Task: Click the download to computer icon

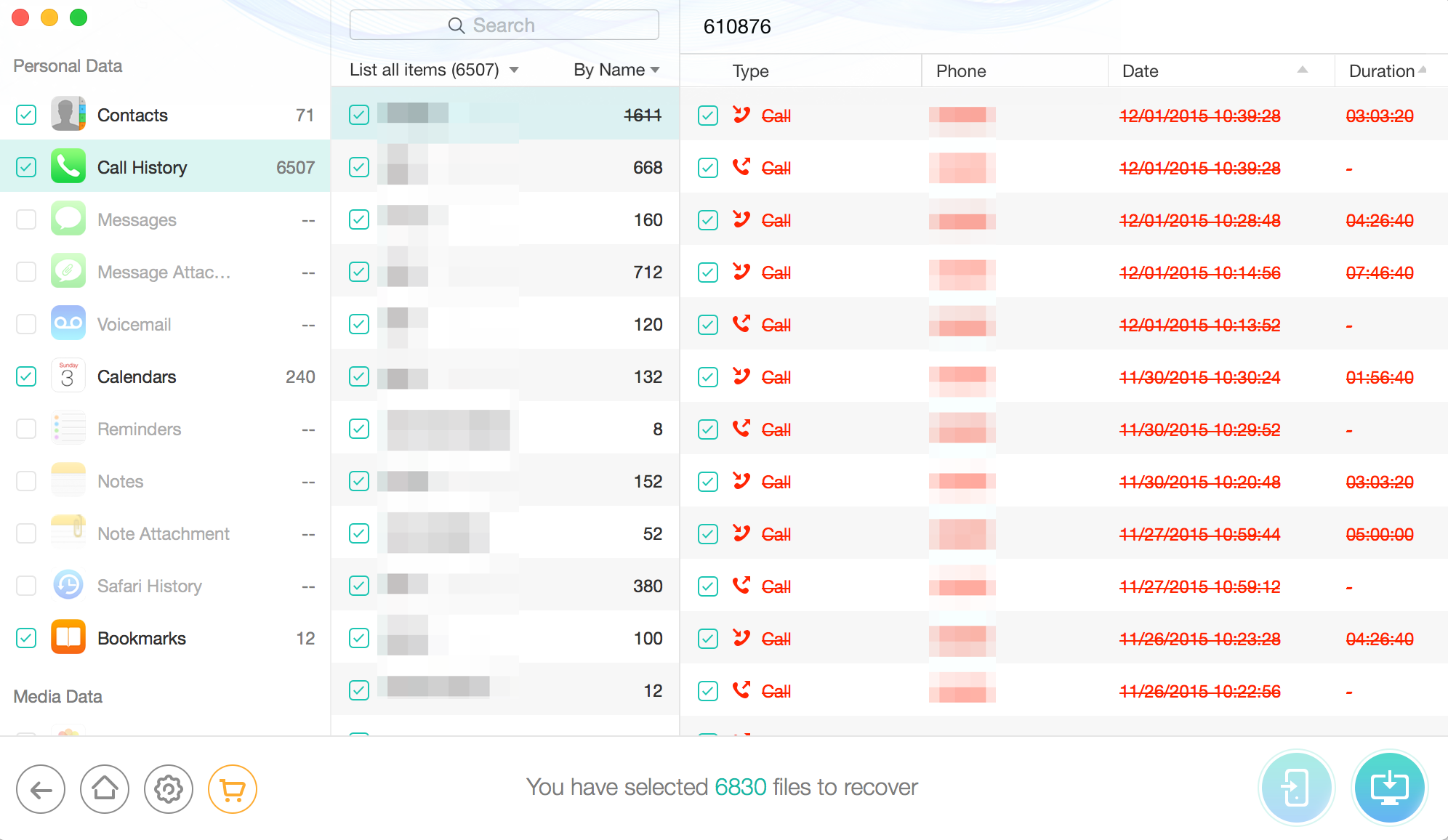Action: [1391, 788]
